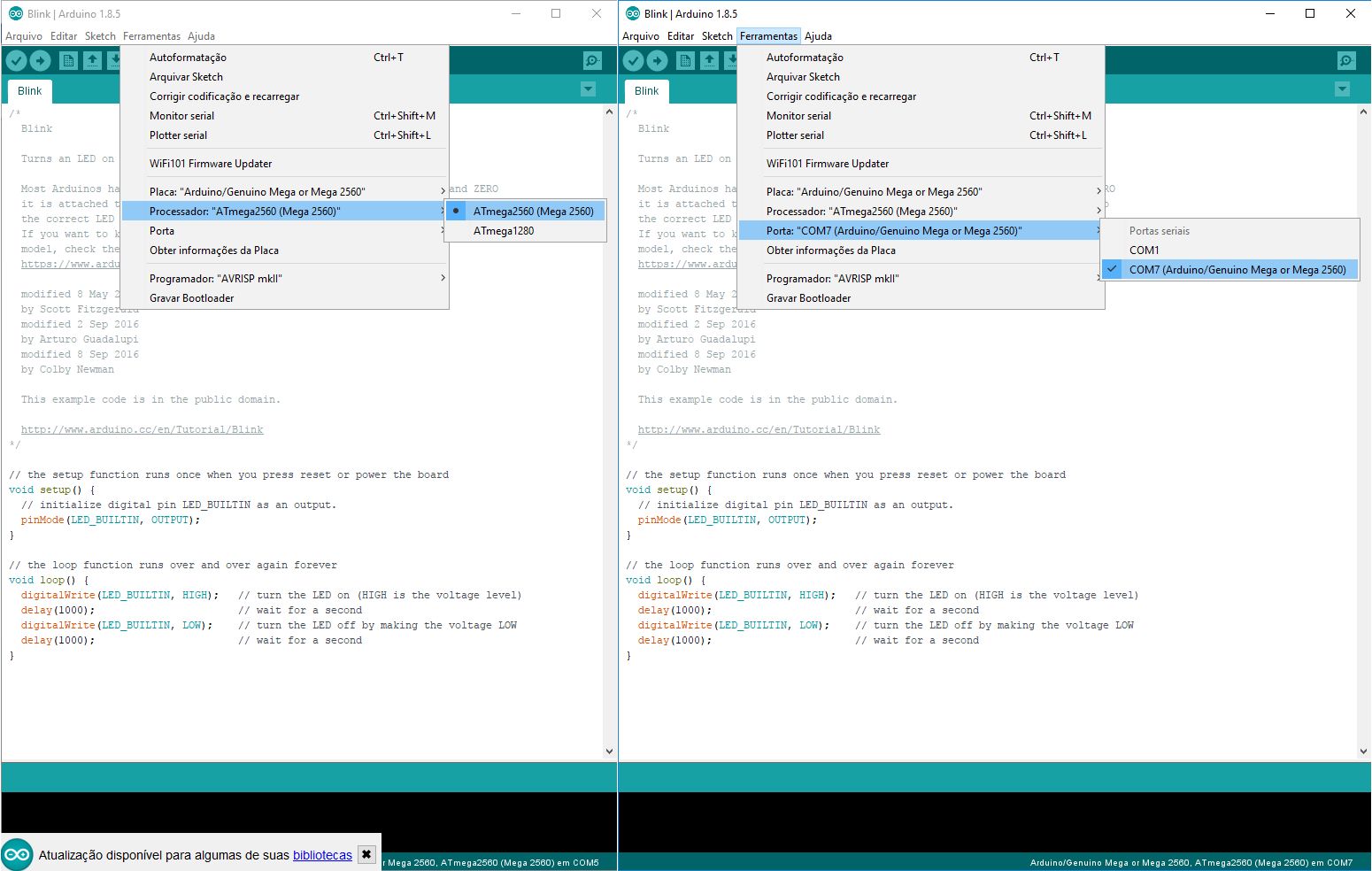Expand Processador submenu in left window
Viewport: 1372px width, 871px height.
pos(285,212)
